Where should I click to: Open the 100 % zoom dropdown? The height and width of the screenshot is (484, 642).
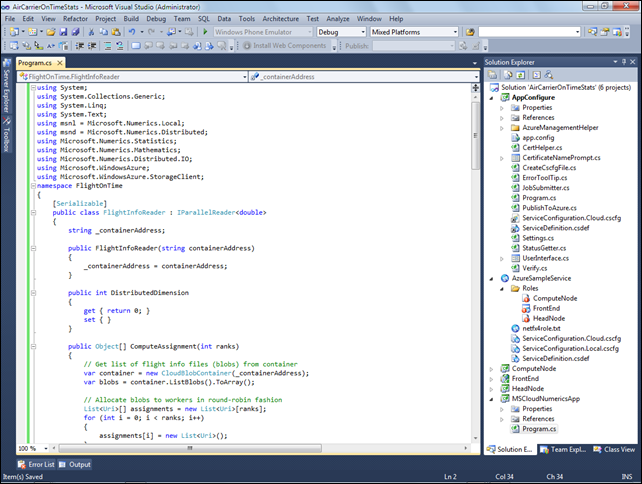(x=46, y=448)
